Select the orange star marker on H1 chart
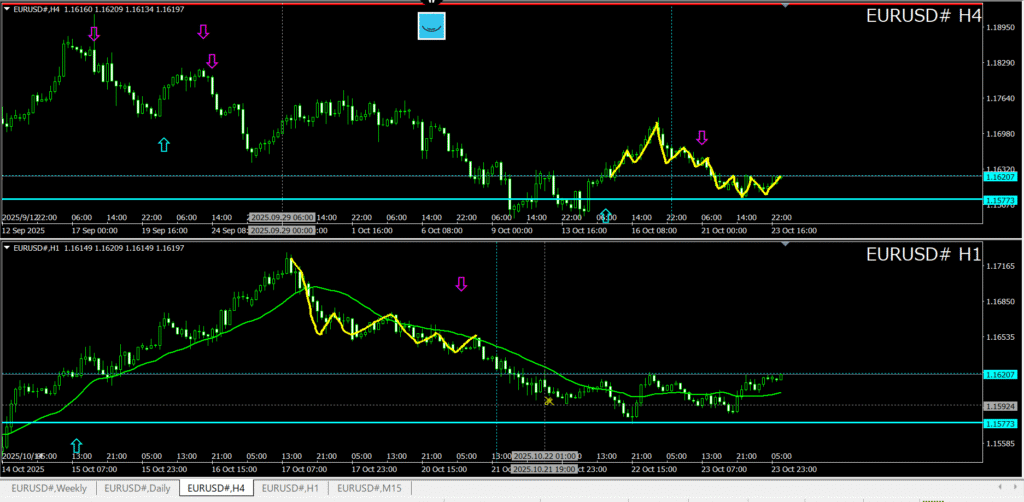 (548, 401)
